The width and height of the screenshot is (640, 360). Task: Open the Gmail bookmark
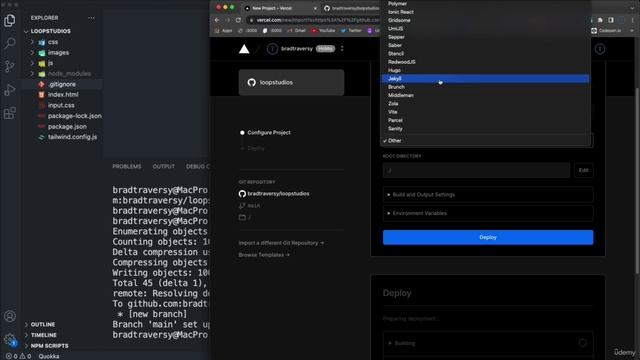click(x=297, y=31)
